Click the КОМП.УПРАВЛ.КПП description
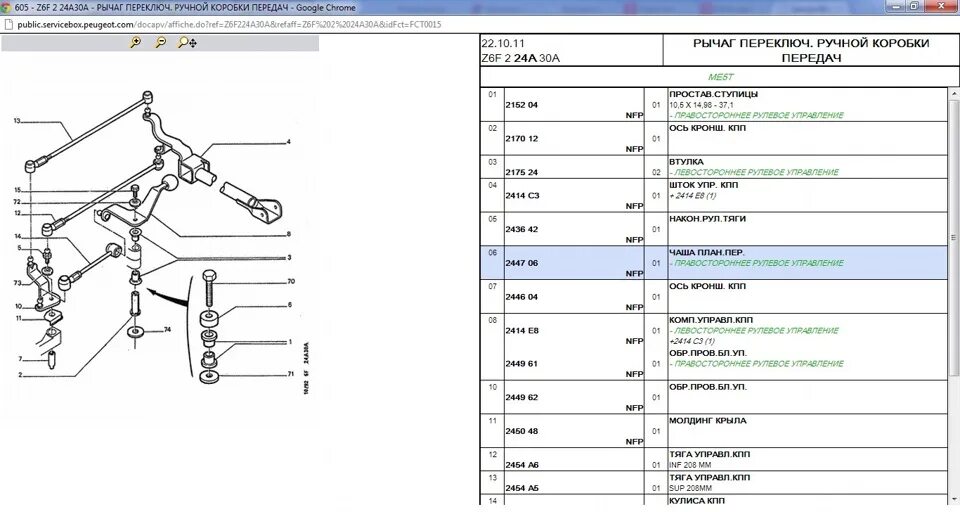960x512 pixels. tap(711, 320)
